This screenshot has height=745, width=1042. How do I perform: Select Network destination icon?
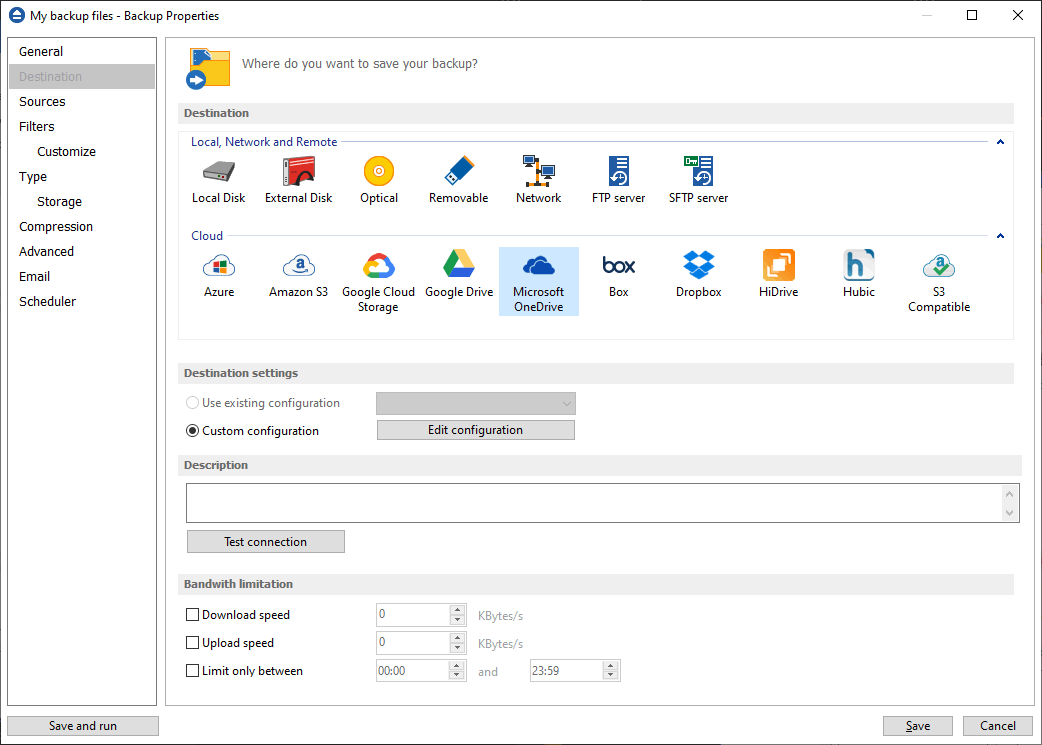[x=538, y=180]
